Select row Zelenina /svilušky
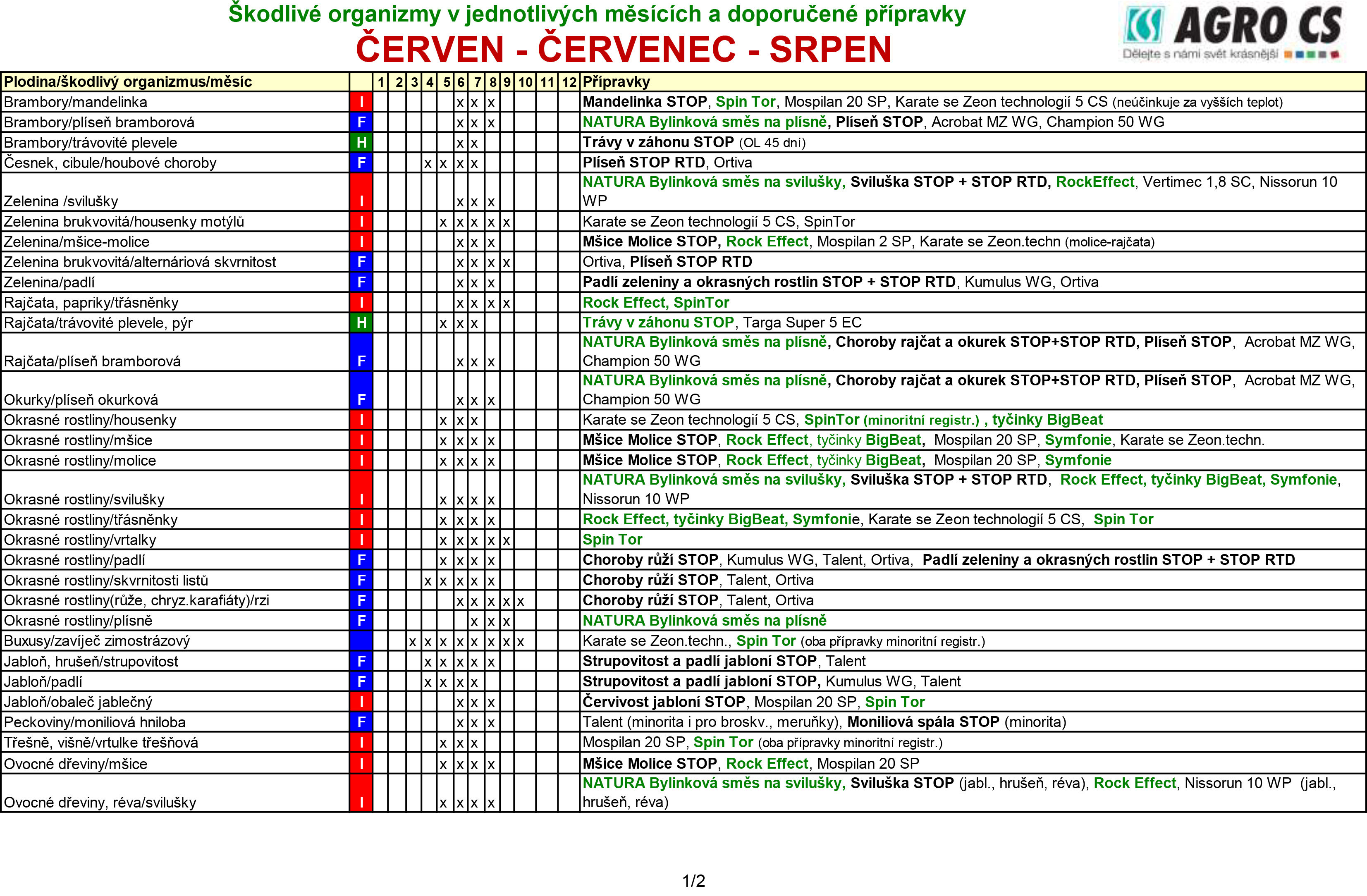Viewport: 1367px width, 896px height. (683, 192)
